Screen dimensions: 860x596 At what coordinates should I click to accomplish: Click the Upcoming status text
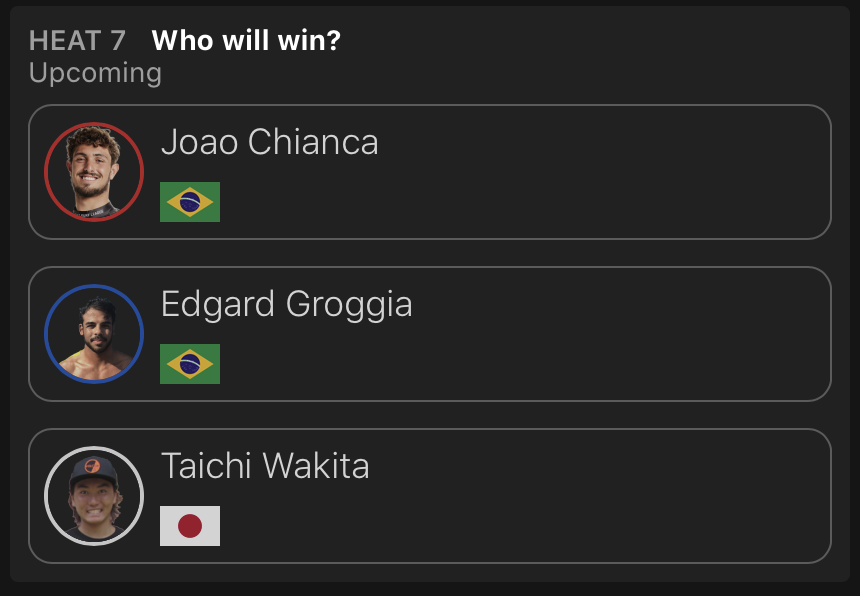pos(95,73)
